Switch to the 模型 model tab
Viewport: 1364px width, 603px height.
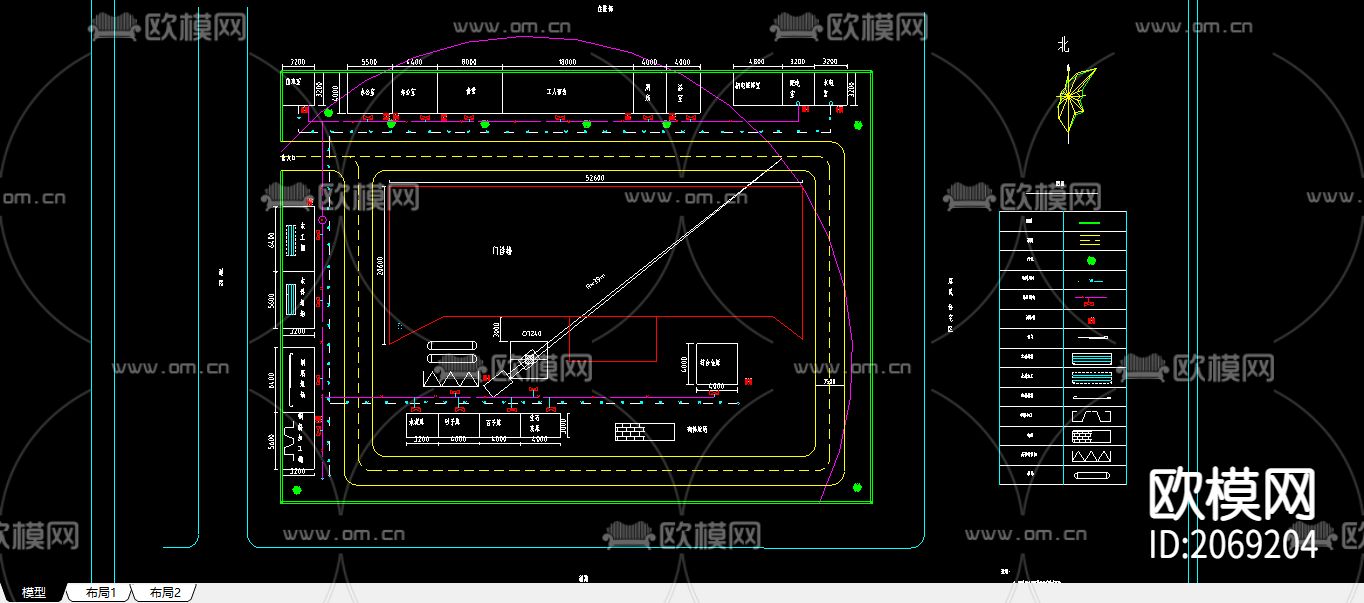tap(34, 593)
